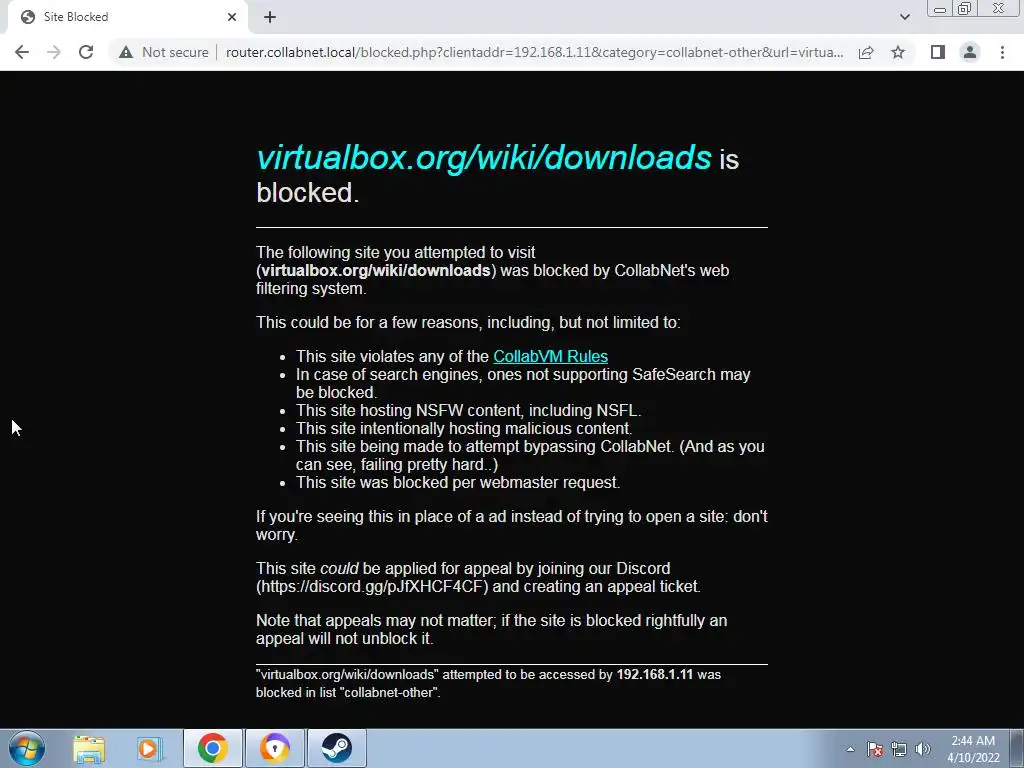Open Windows Media Player from taskbar
Image resolution: width=1024 pixels, height=768 pixels.
149,748
